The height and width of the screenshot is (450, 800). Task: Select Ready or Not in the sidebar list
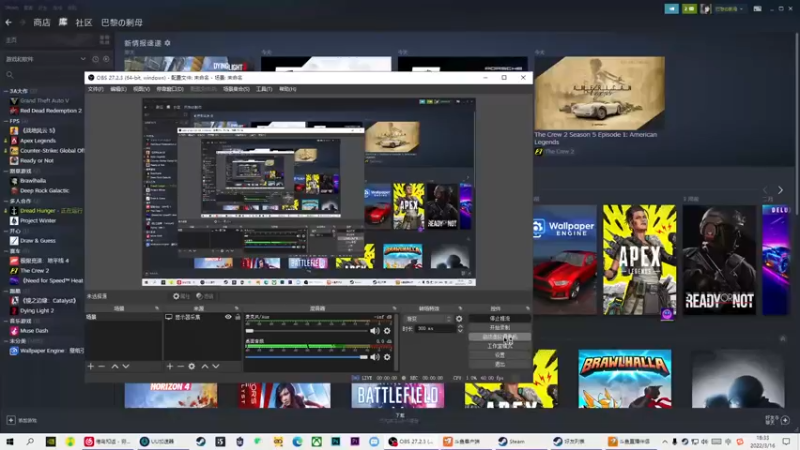click(36, 161)
